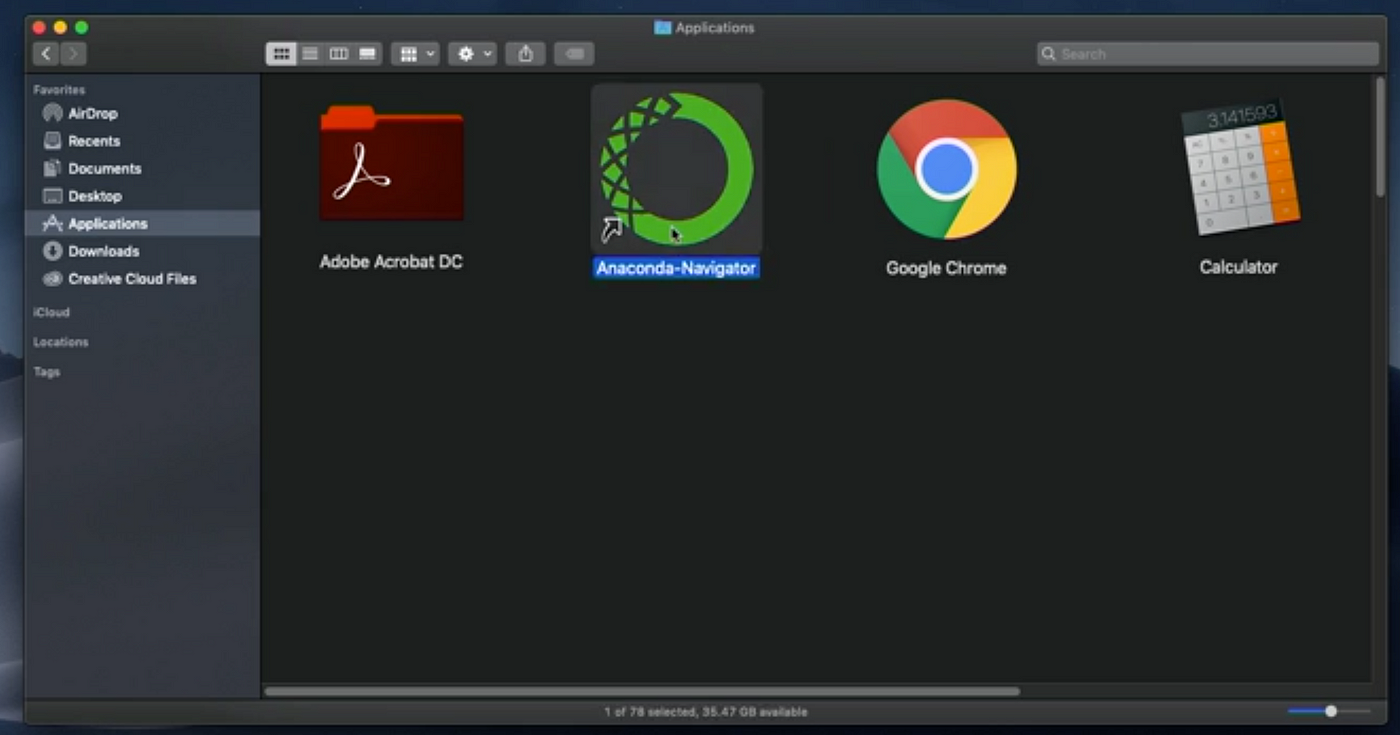Image resolution: width=1400 pixels, height=735 pixels.
Task: Click the Search field
Action: click(1207, 54)
